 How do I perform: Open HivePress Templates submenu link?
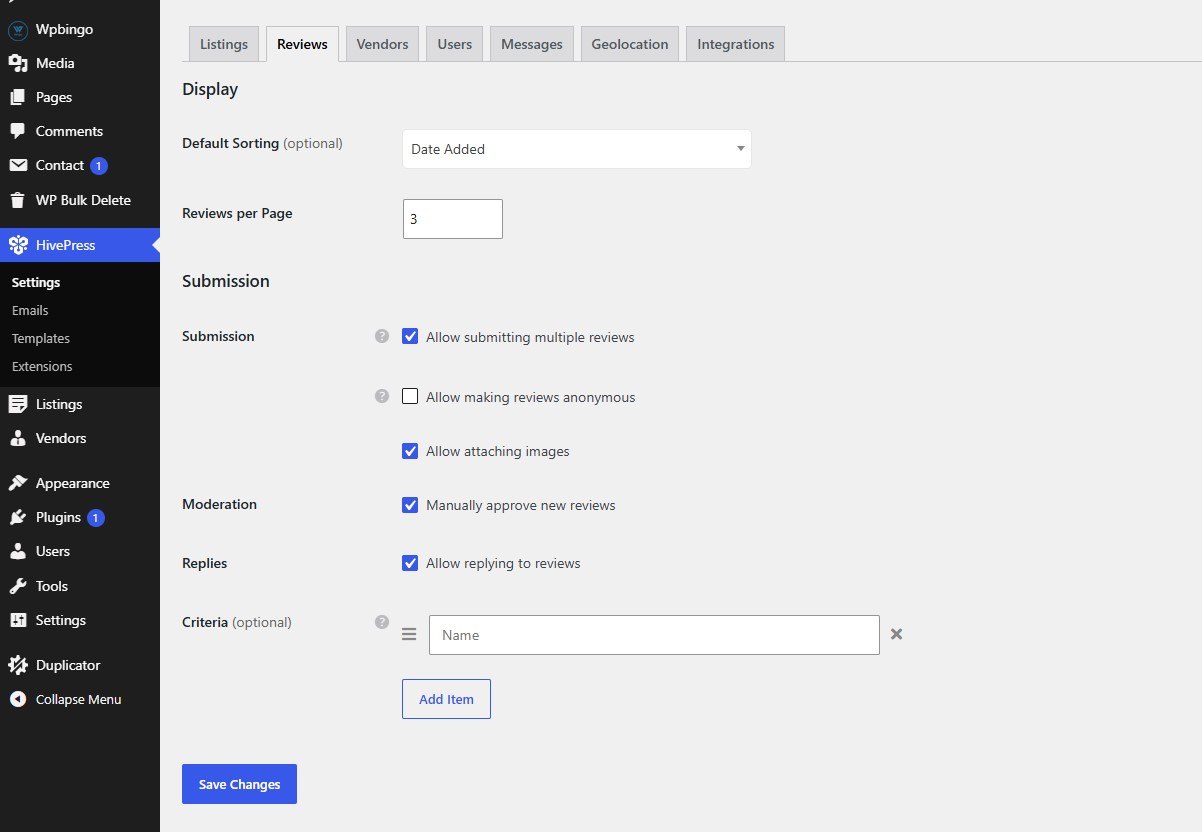41,338
